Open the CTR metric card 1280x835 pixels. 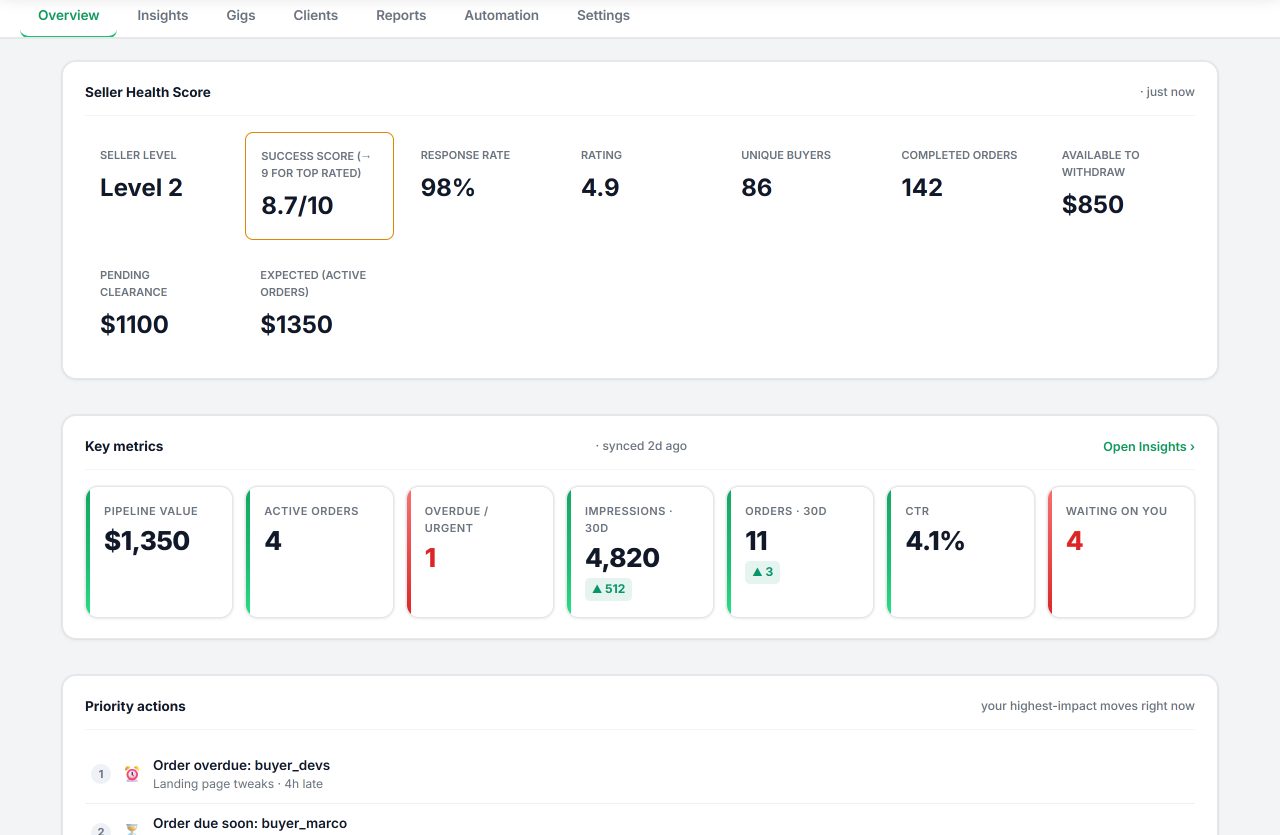pyautogui.click(x=961, y=552)
